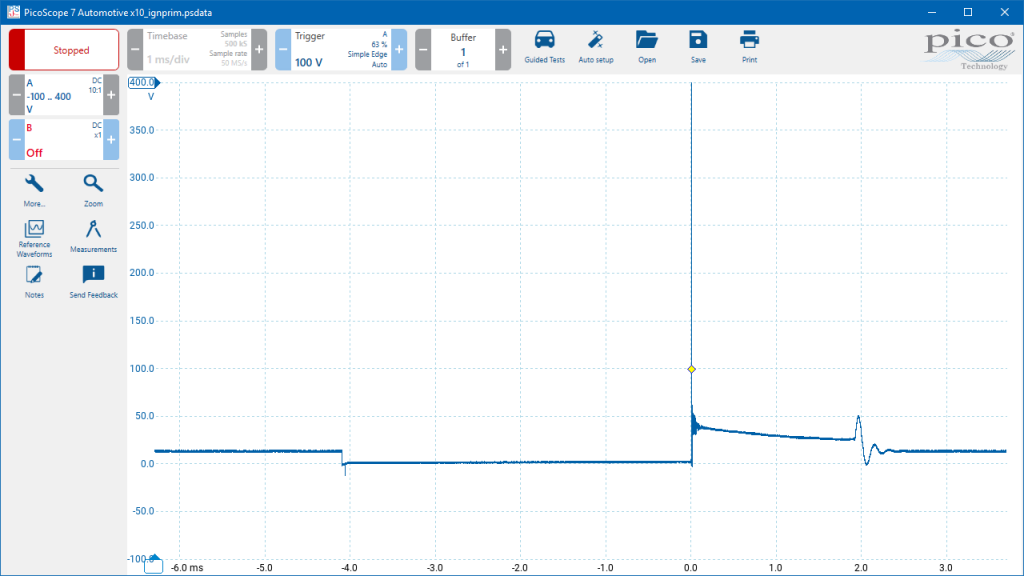Open Channel A range settings
Image resolution: width=1024 pixels, height=576 pixels.
[x=64, y=95]
